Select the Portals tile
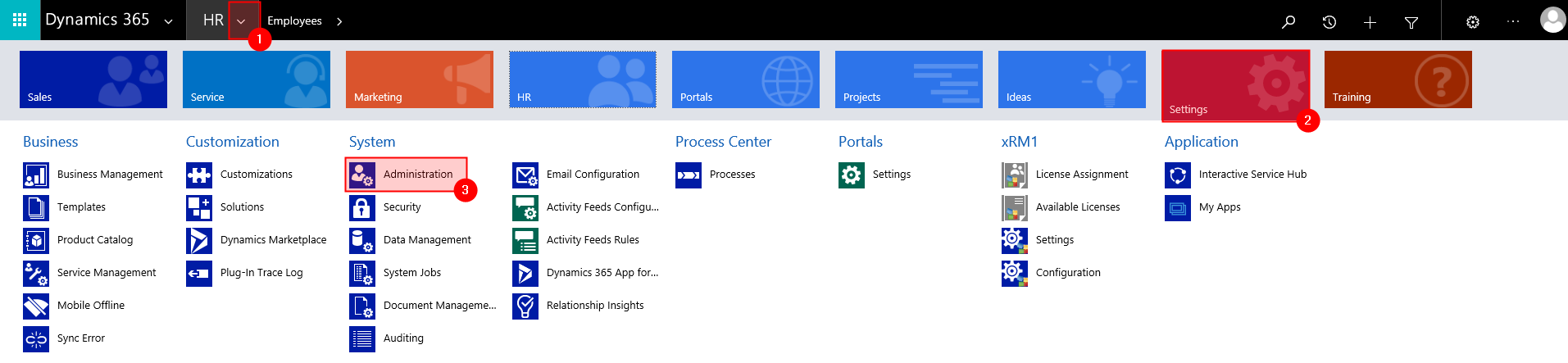 coord(746,79)
